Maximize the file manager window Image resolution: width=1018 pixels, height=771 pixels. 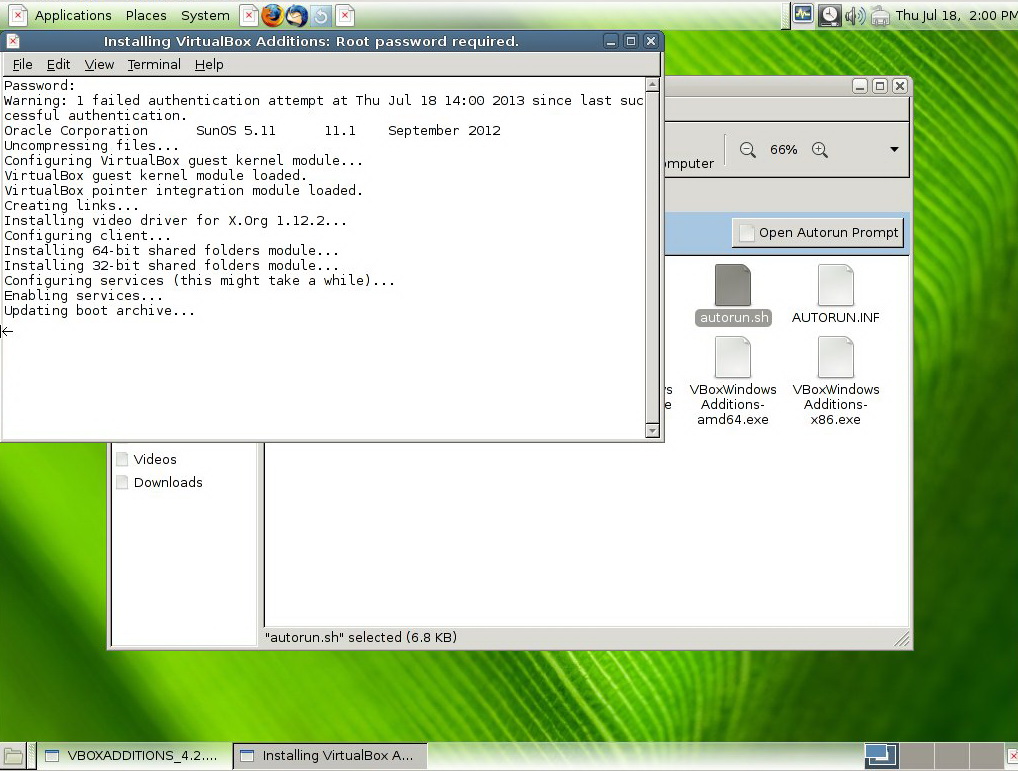coord(880,86)
